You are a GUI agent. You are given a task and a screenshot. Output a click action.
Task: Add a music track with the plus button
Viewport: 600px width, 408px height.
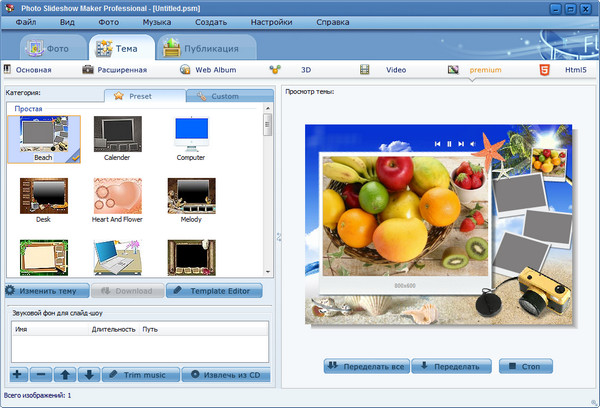tap(18, 374)
